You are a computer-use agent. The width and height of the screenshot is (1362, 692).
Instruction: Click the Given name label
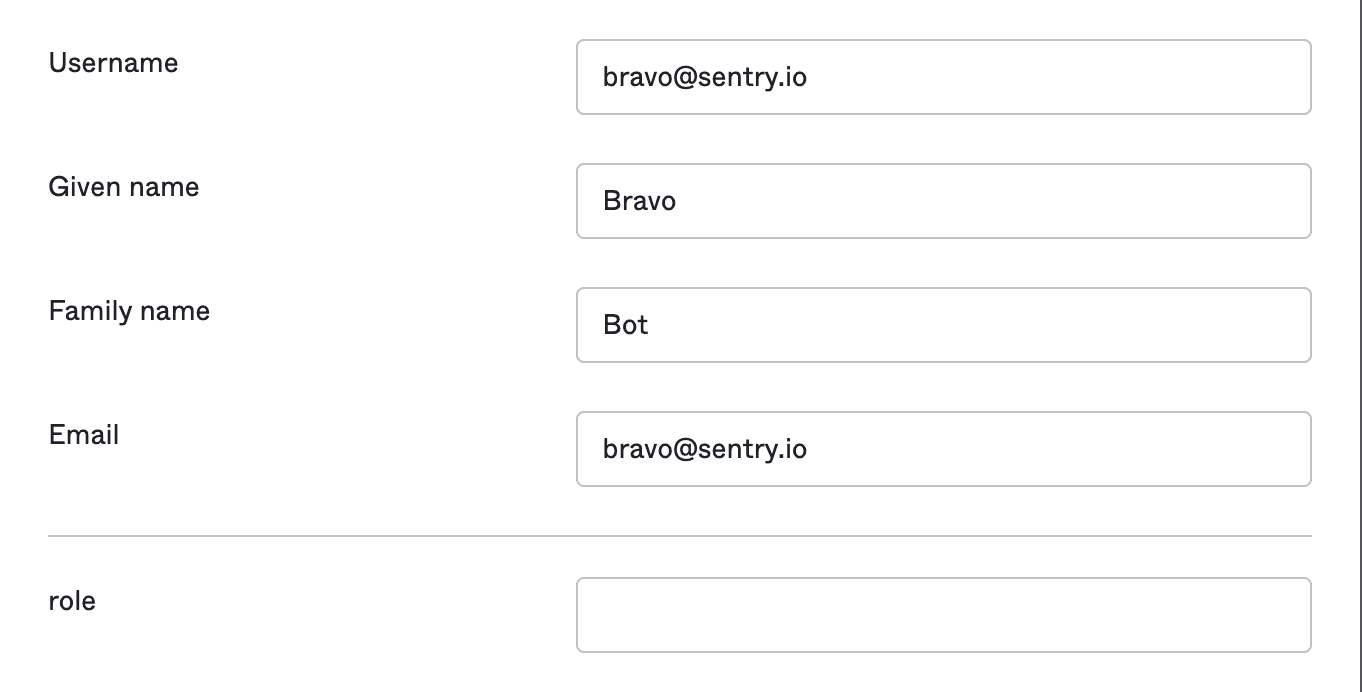123,186
